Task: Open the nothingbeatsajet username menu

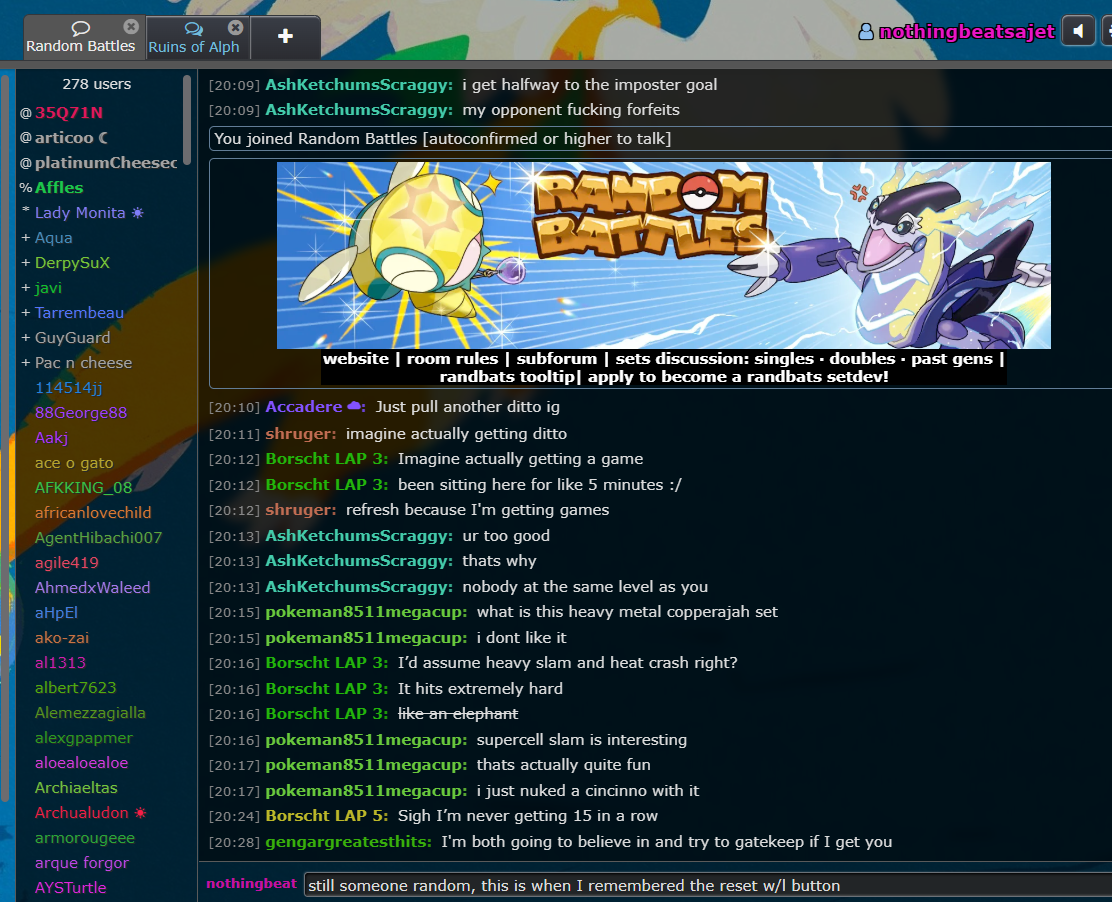Action: (x=967, y=32)
